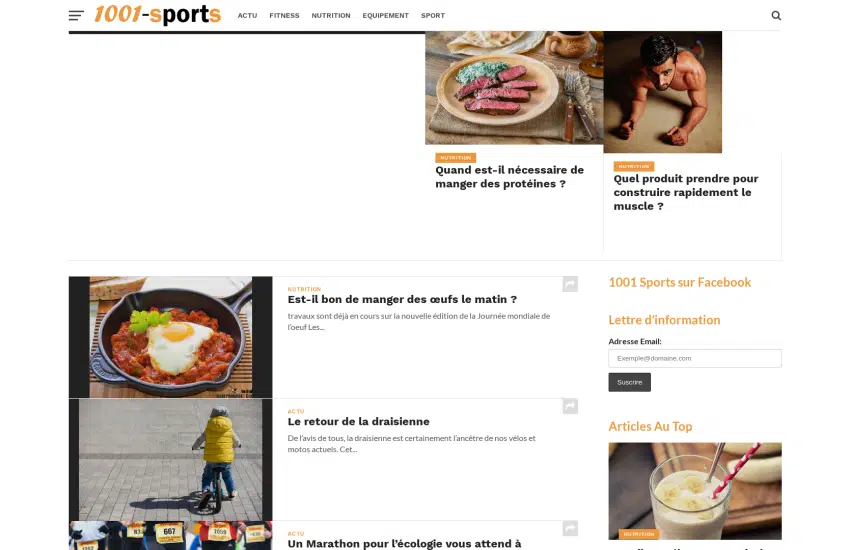Open the FITNESS menu item
Image resolution: width=850 pixels, height=550 pixels.
[284, 16]
